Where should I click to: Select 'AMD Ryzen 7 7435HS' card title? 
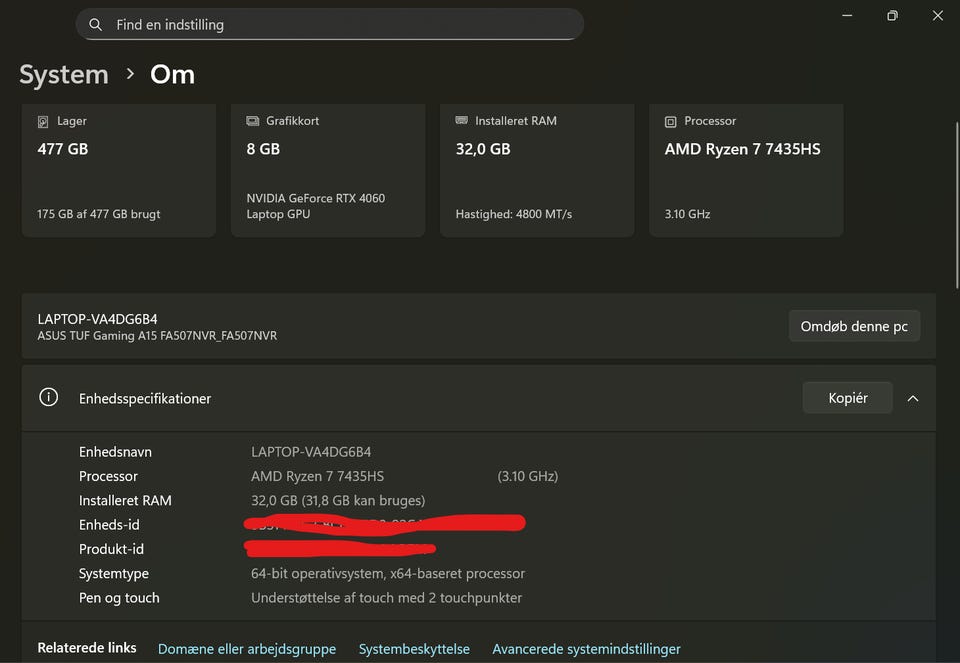point(742,149)
